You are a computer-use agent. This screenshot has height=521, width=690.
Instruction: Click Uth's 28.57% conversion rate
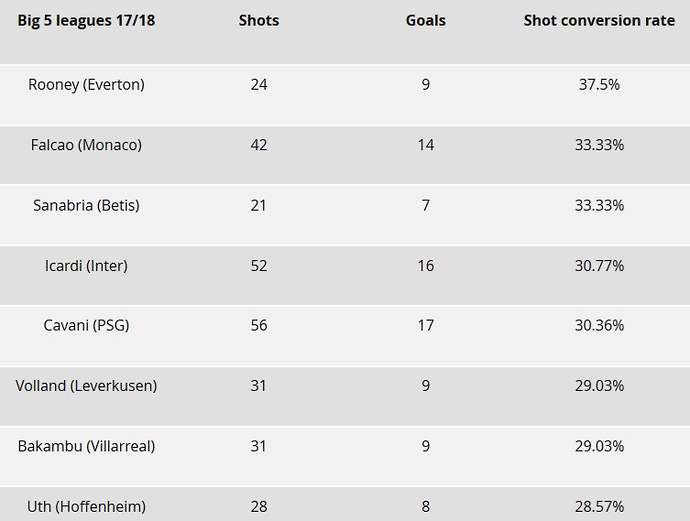click(599, 506)
